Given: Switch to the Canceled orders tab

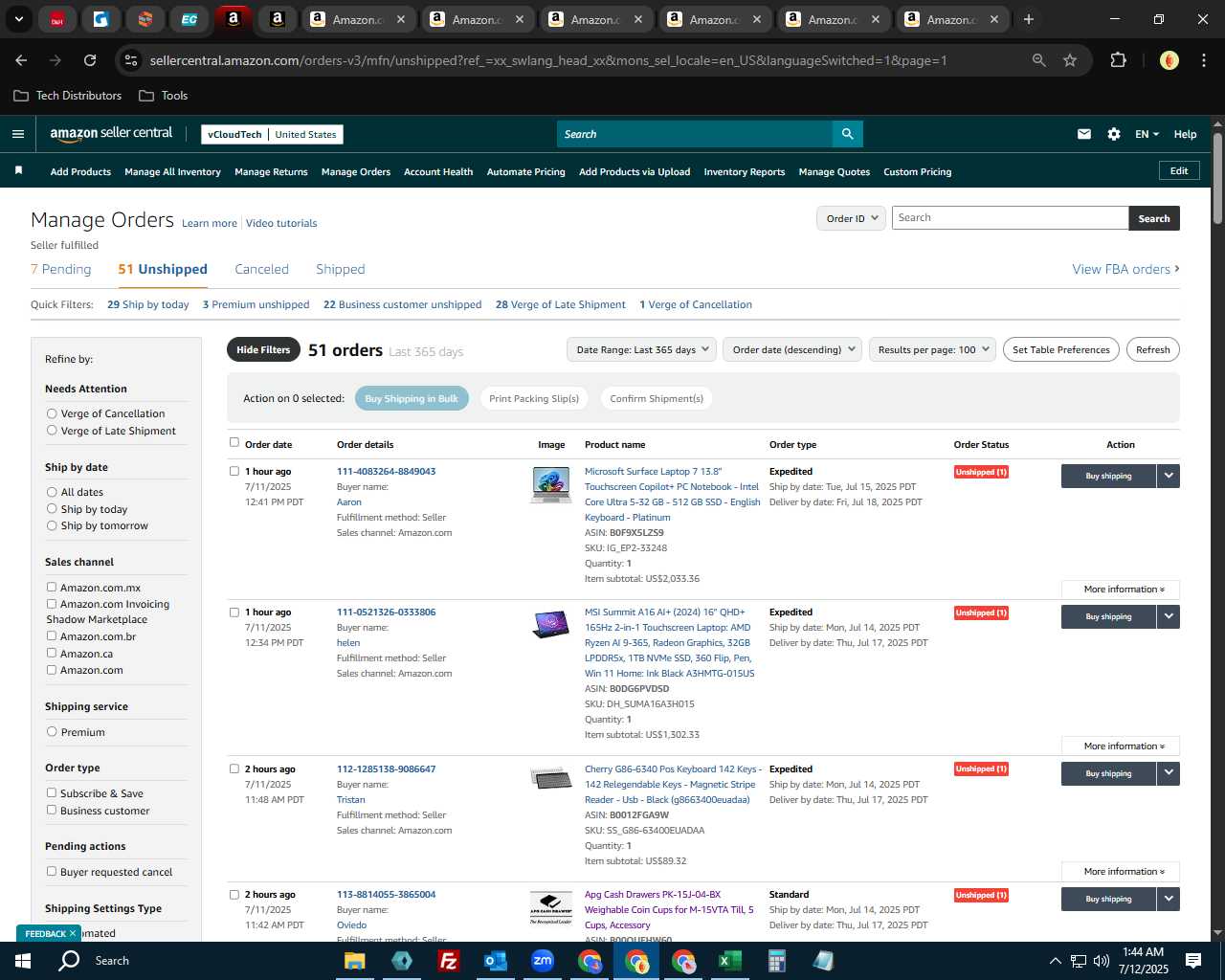Looking at the screenshot, I should click(261, 269).
